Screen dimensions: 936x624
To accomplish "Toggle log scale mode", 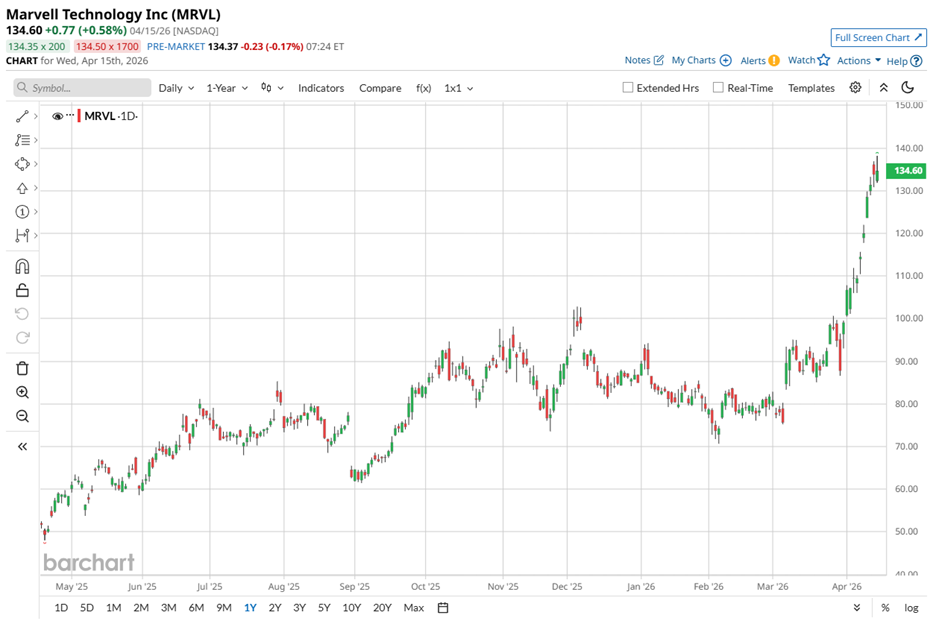I will pos(911,607).
